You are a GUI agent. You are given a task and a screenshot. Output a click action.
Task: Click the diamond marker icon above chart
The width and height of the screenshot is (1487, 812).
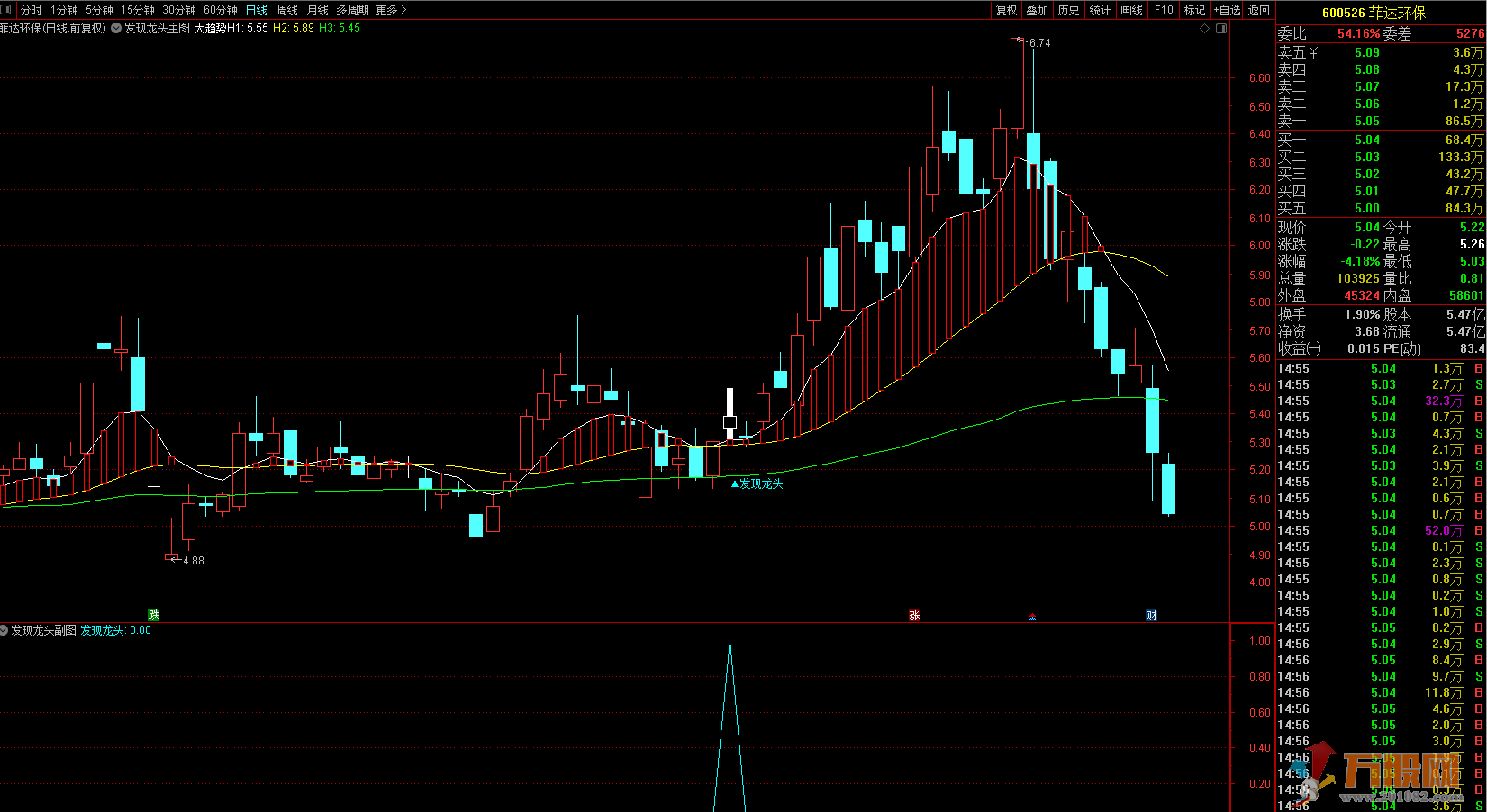coord(1205,28)
